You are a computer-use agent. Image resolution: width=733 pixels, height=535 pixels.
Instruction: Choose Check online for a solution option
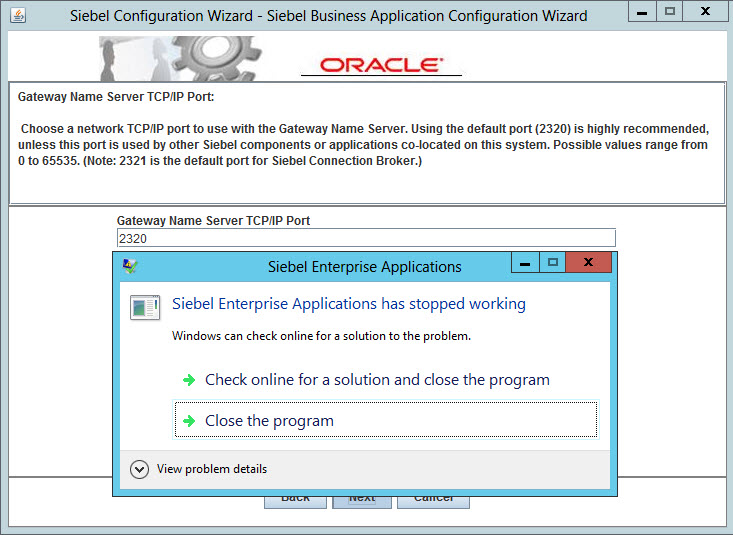point(386,380)
